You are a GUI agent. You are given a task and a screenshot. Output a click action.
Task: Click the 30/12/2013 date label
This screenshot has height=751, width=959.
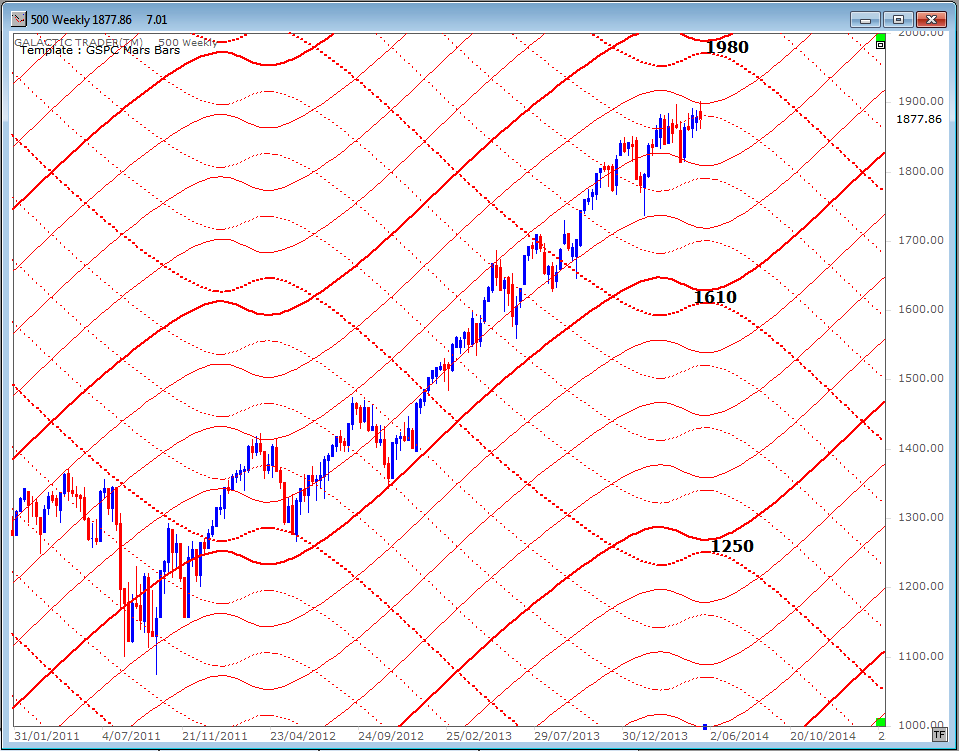point(653,734)
